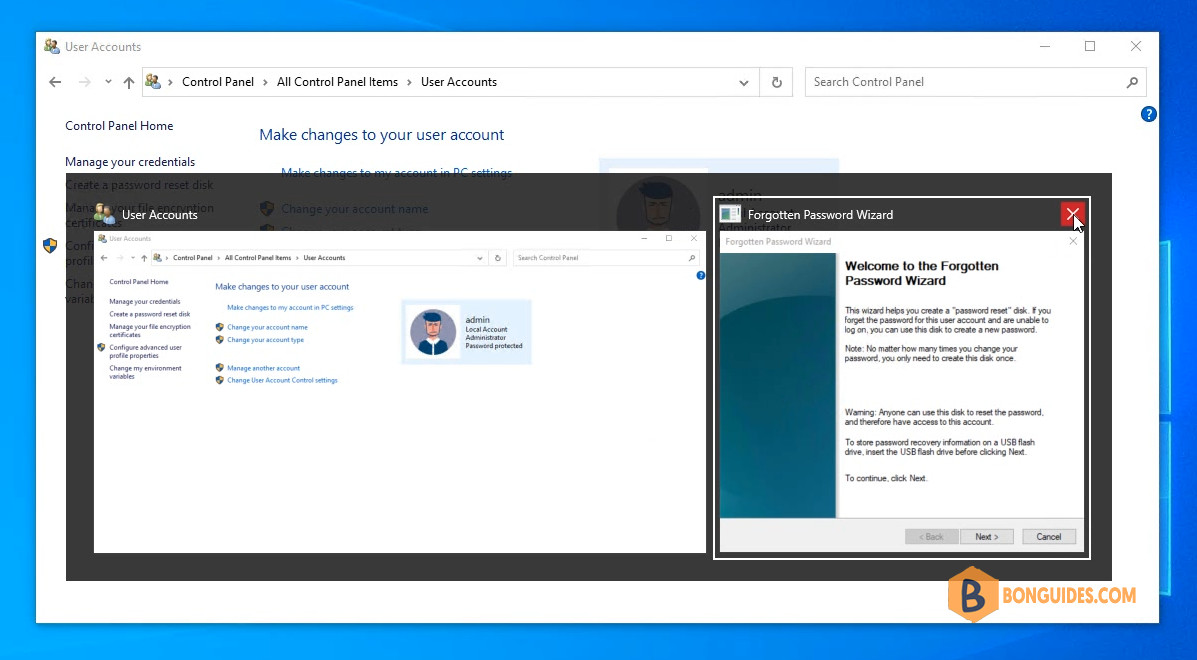Close the User Accounts window
The width and height of the screenshot is (1197, 660).
(1136, 47)
